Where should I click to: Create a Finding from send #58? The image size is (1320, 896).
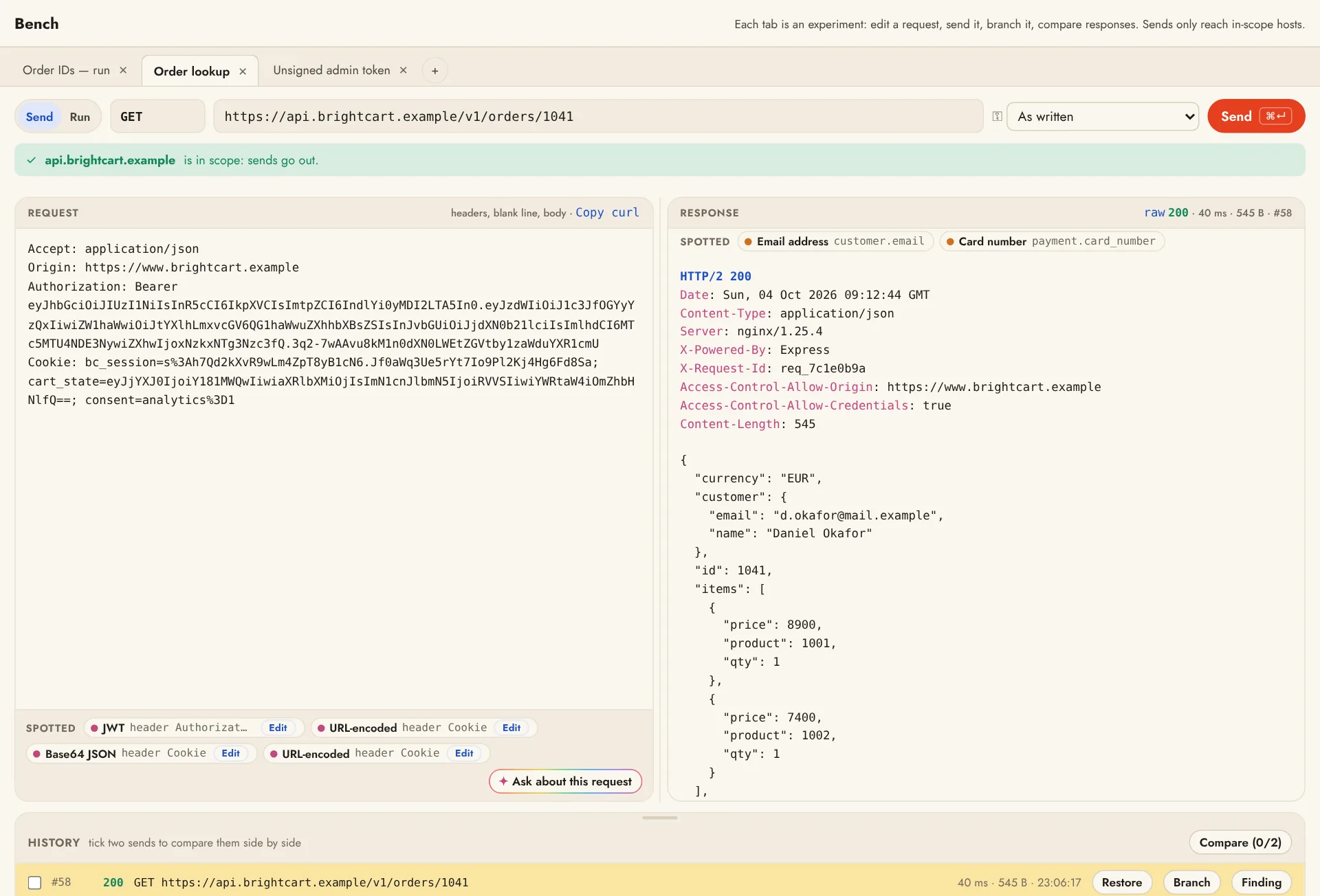click(x=1261, y=882)
